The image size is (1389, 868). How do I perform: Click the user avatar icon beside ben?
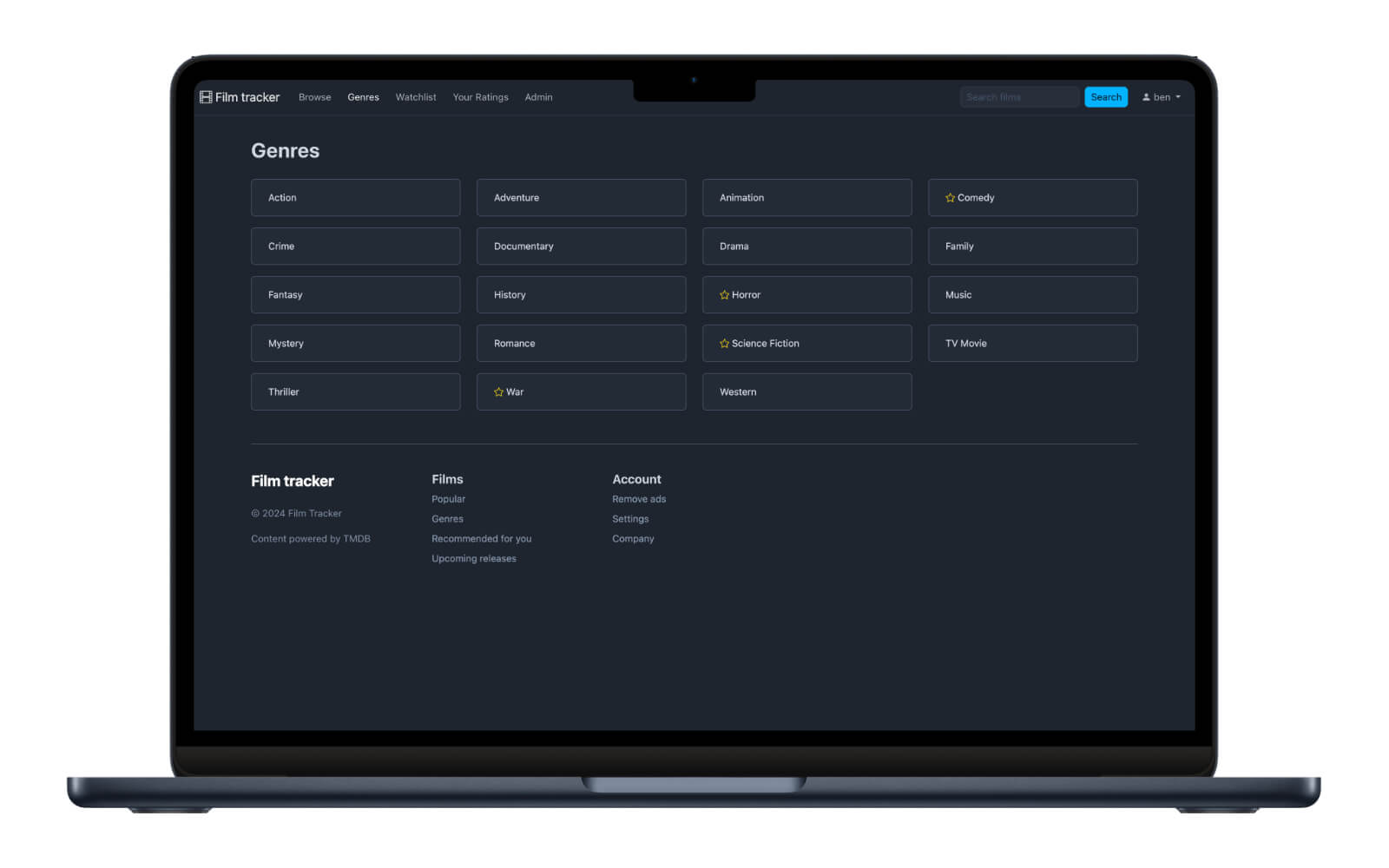click(1146, 96)
